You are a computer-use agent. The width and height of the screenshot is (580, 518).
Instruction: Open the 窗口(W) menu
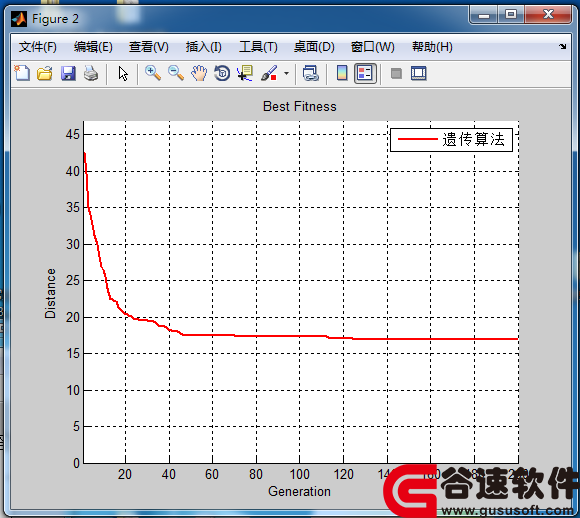372,47
